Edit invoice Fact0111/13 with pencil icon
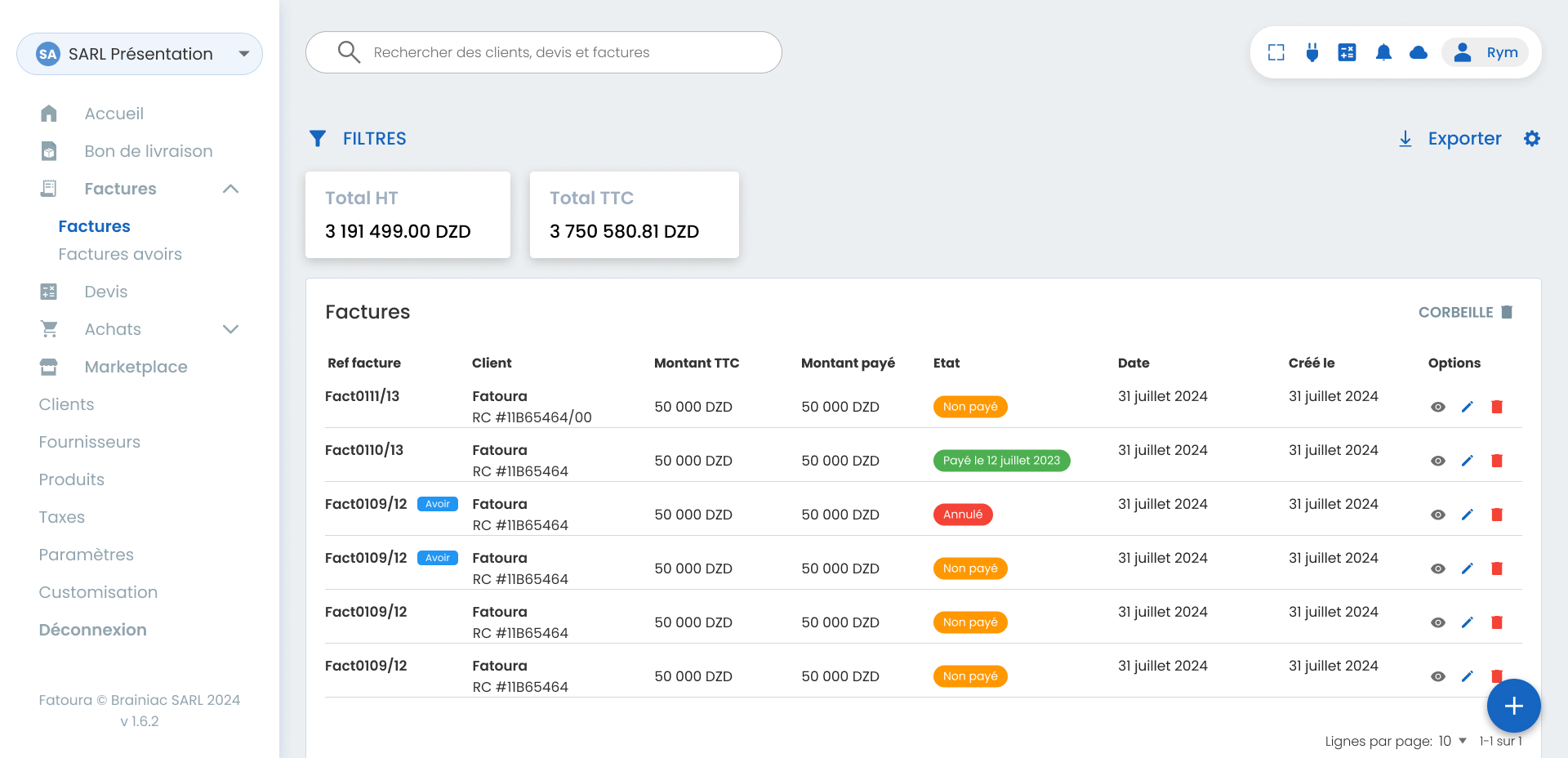The width and height of the screenshot is (1568, 758). click(1467, 407)
